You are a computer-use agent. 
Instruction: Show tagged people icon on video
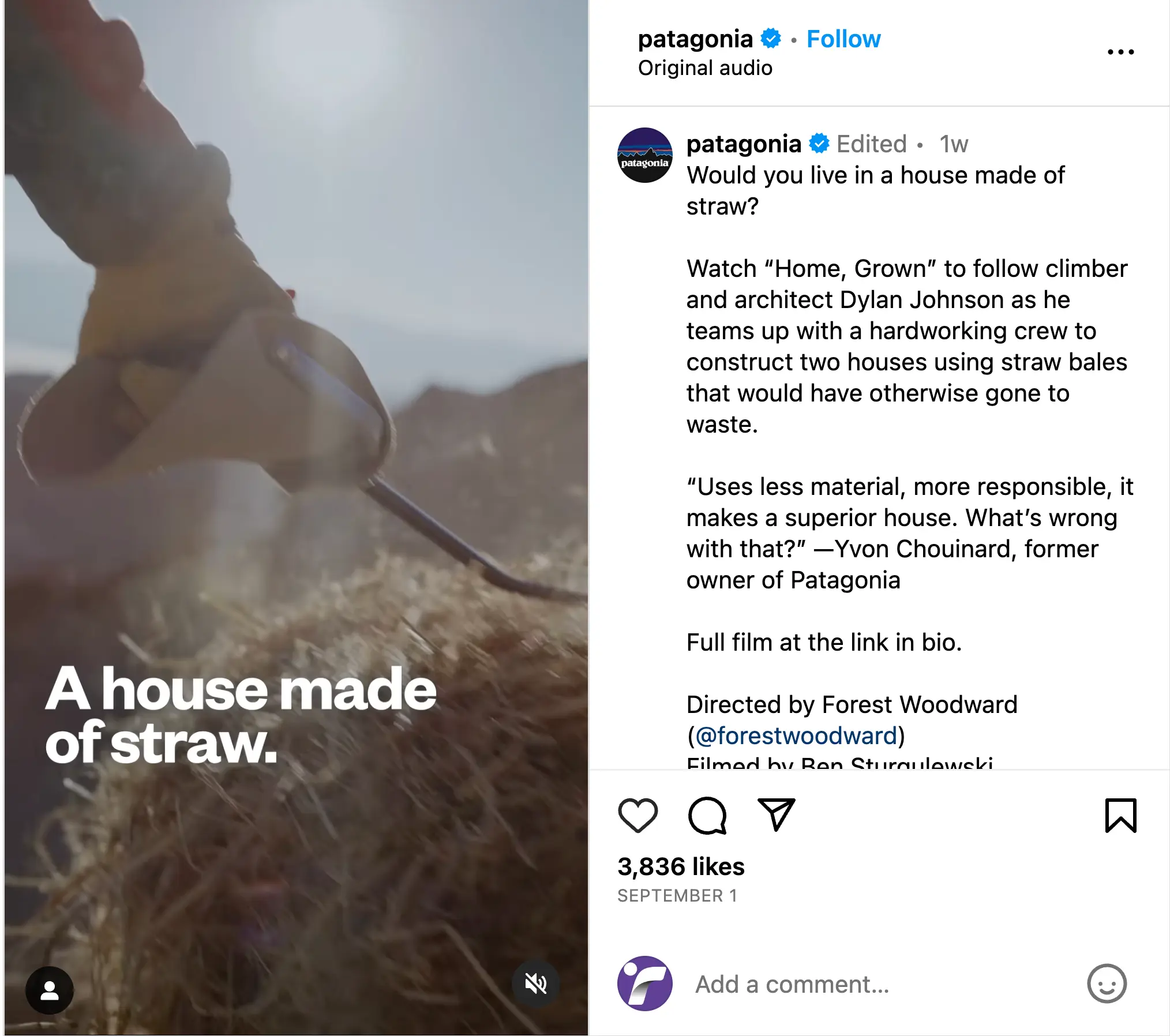point(50,990)
